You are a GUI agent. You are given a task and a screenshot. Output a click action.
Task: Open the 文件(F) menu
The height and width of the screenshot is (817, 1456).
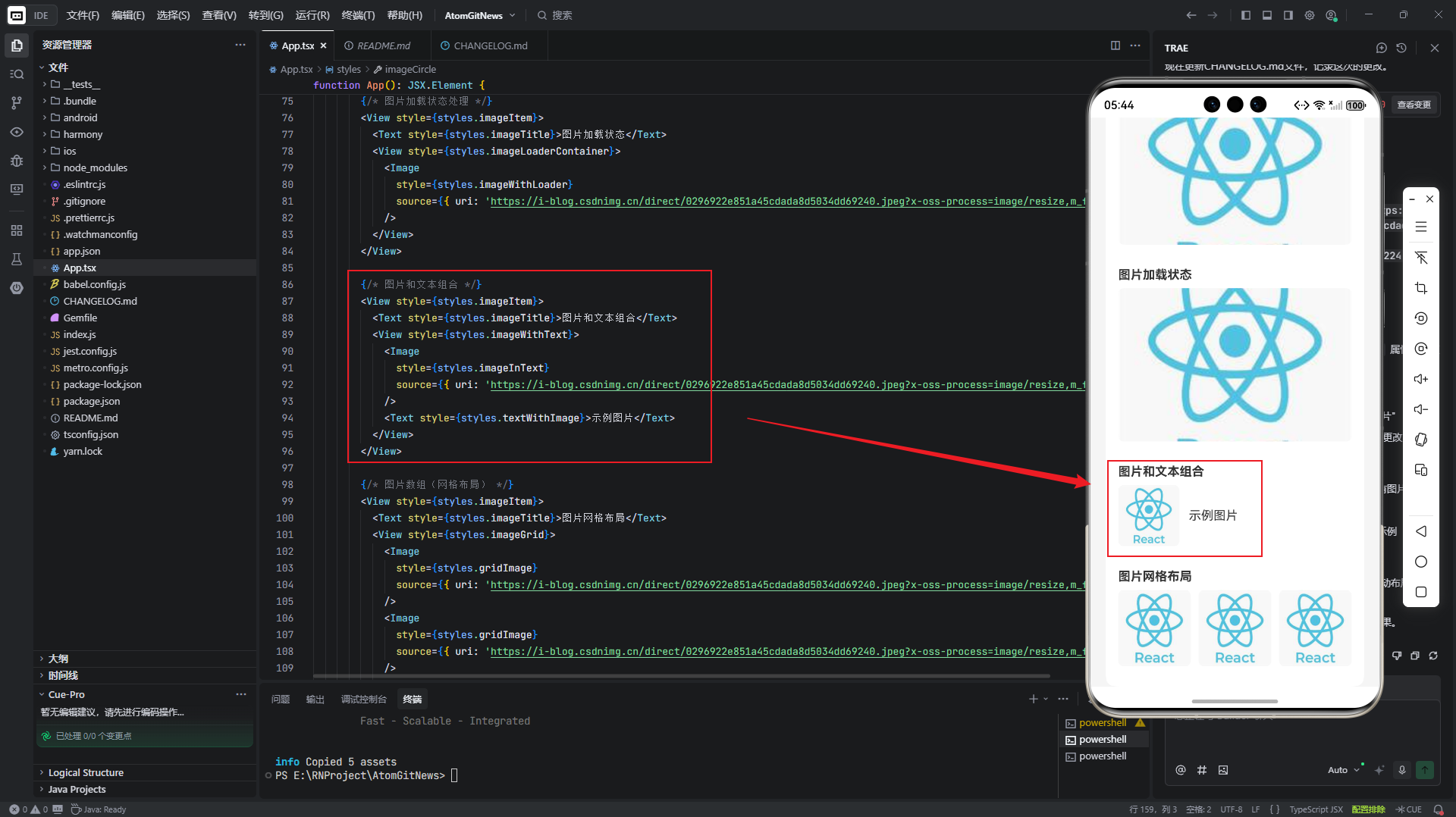click(83, 15)
